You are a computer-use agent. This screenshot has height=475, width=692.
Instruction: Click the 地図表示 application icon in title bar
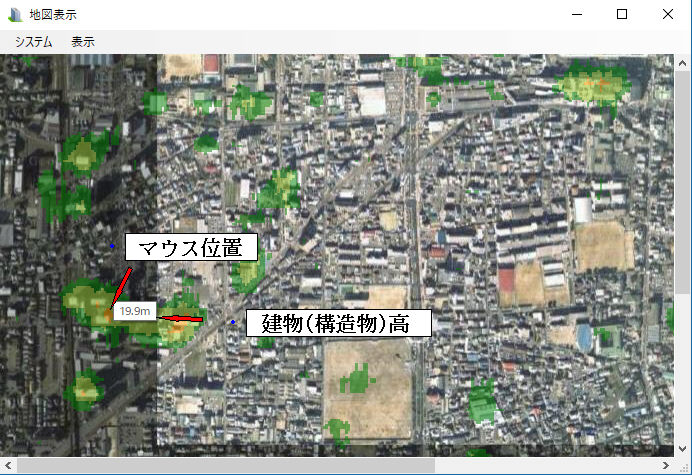14,15
